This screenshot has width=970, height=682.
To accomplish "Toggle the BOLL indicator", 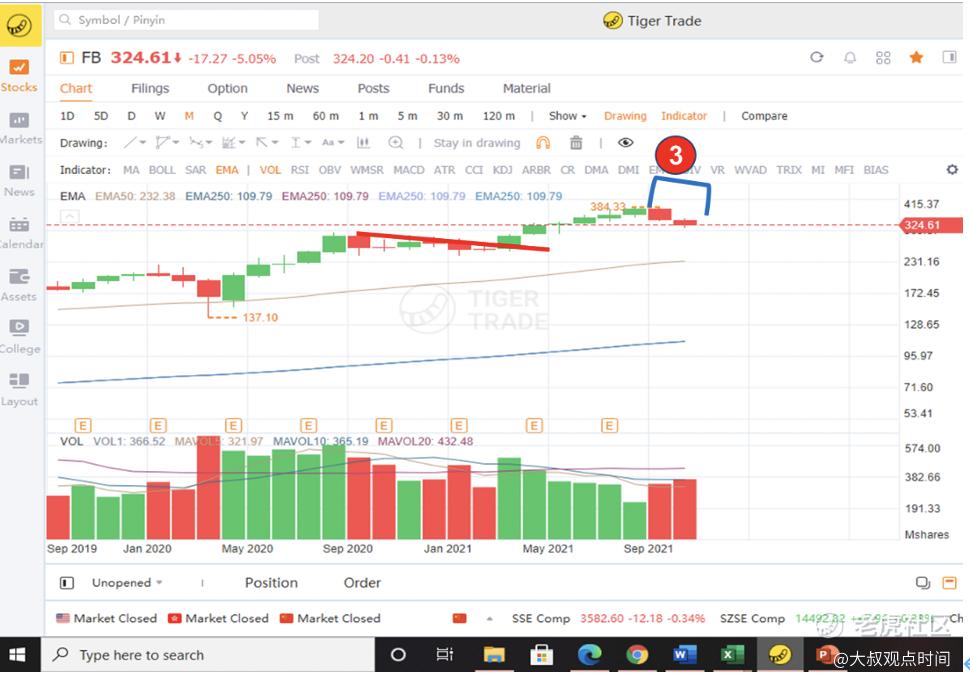I will [x=162, y=170].
